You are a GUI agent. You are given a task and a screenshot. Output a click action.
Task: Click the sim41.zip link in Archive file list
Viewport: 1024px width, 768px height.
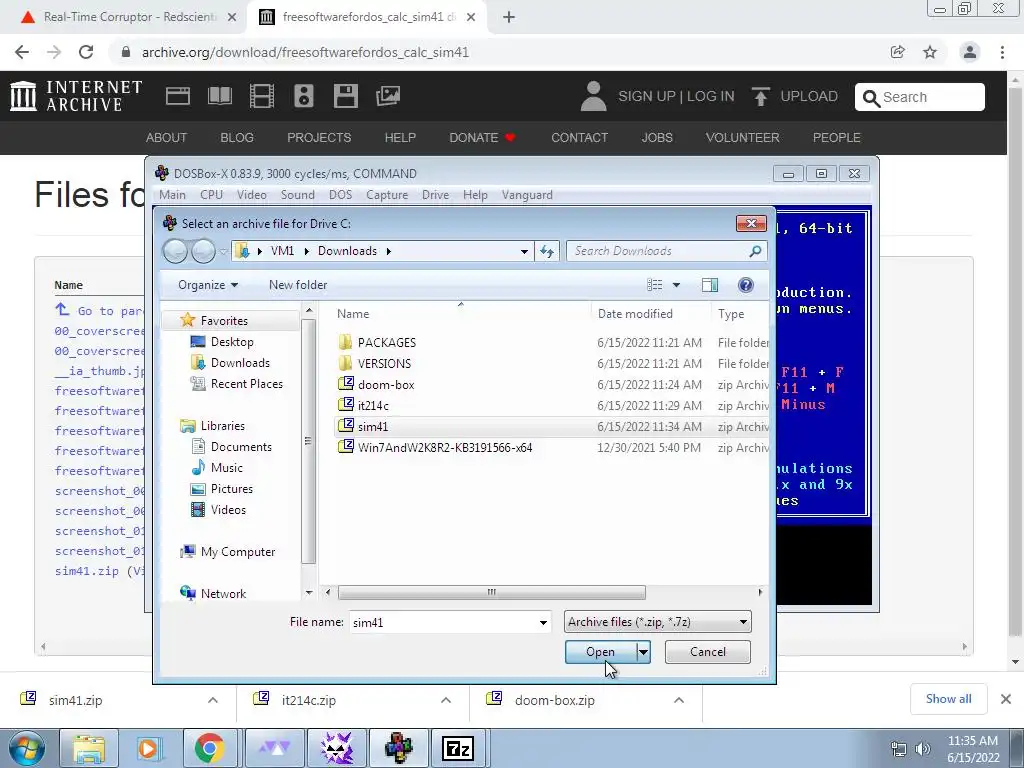pos(87,571)
